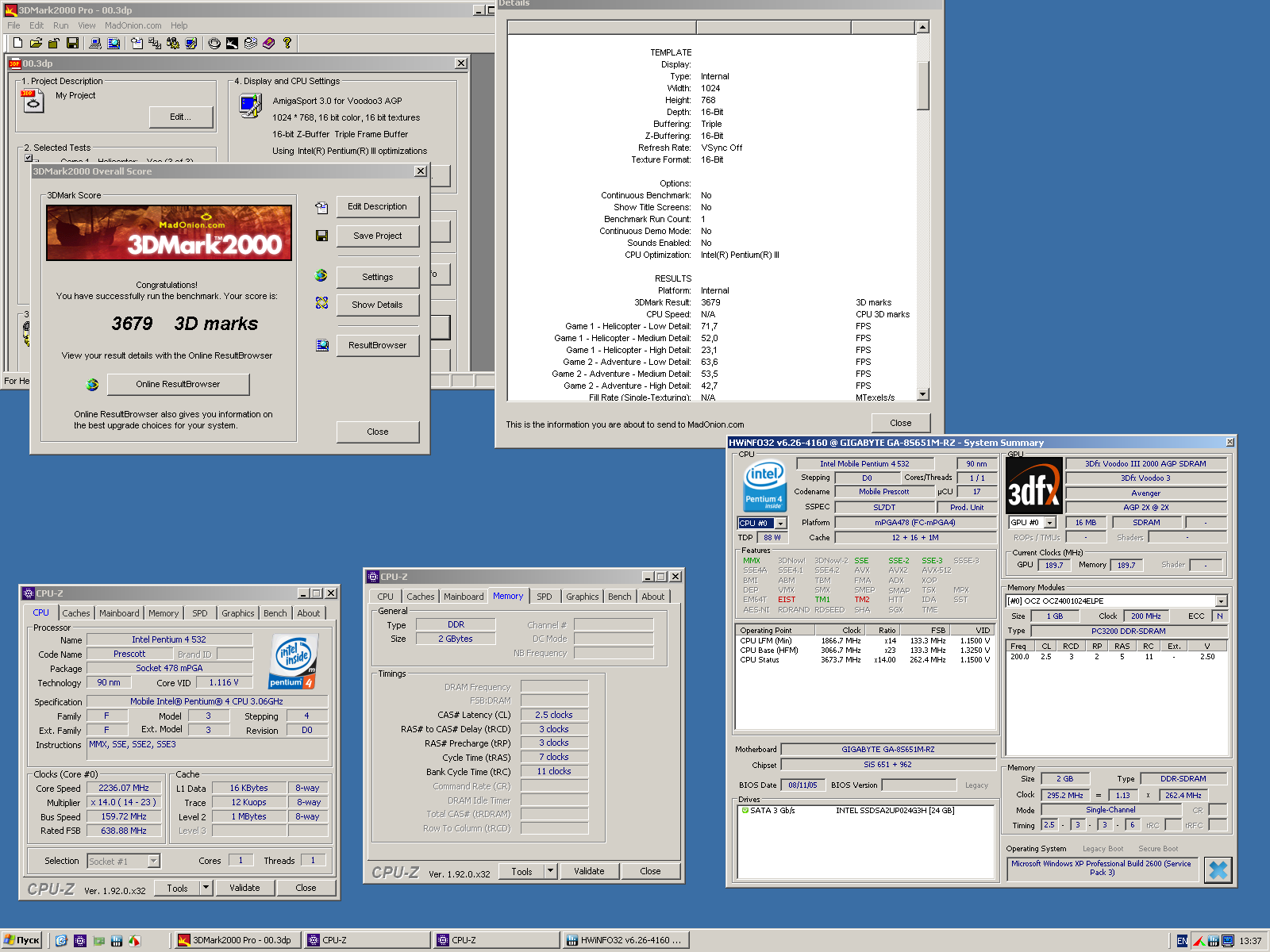This screenshot has height=952, width=1270.
Task: Open Tools dropdown arrow in Memory CPU-Z window
Action: click(550, 871)
